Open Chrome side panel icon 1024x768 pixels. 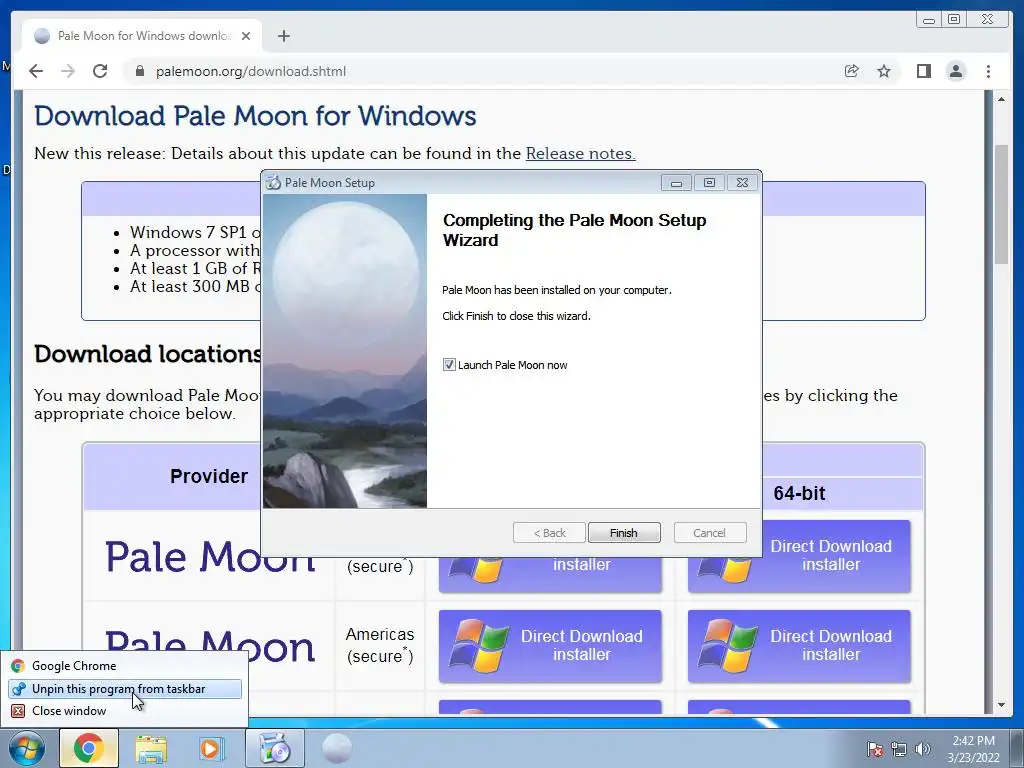tap(923, 71)
